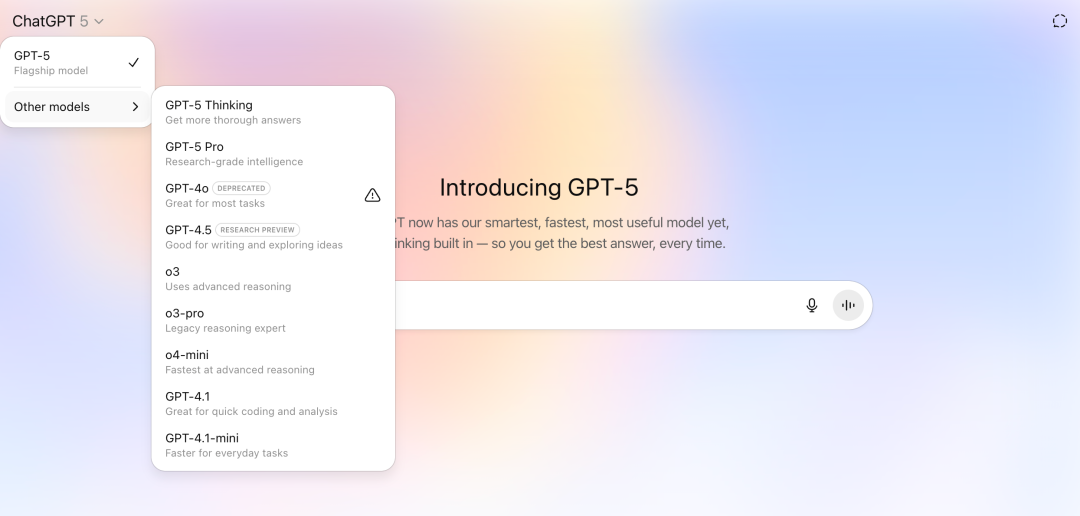Start voice mode with the waveform icon
The image size is (1080, 516).
[x=848, y=305]
